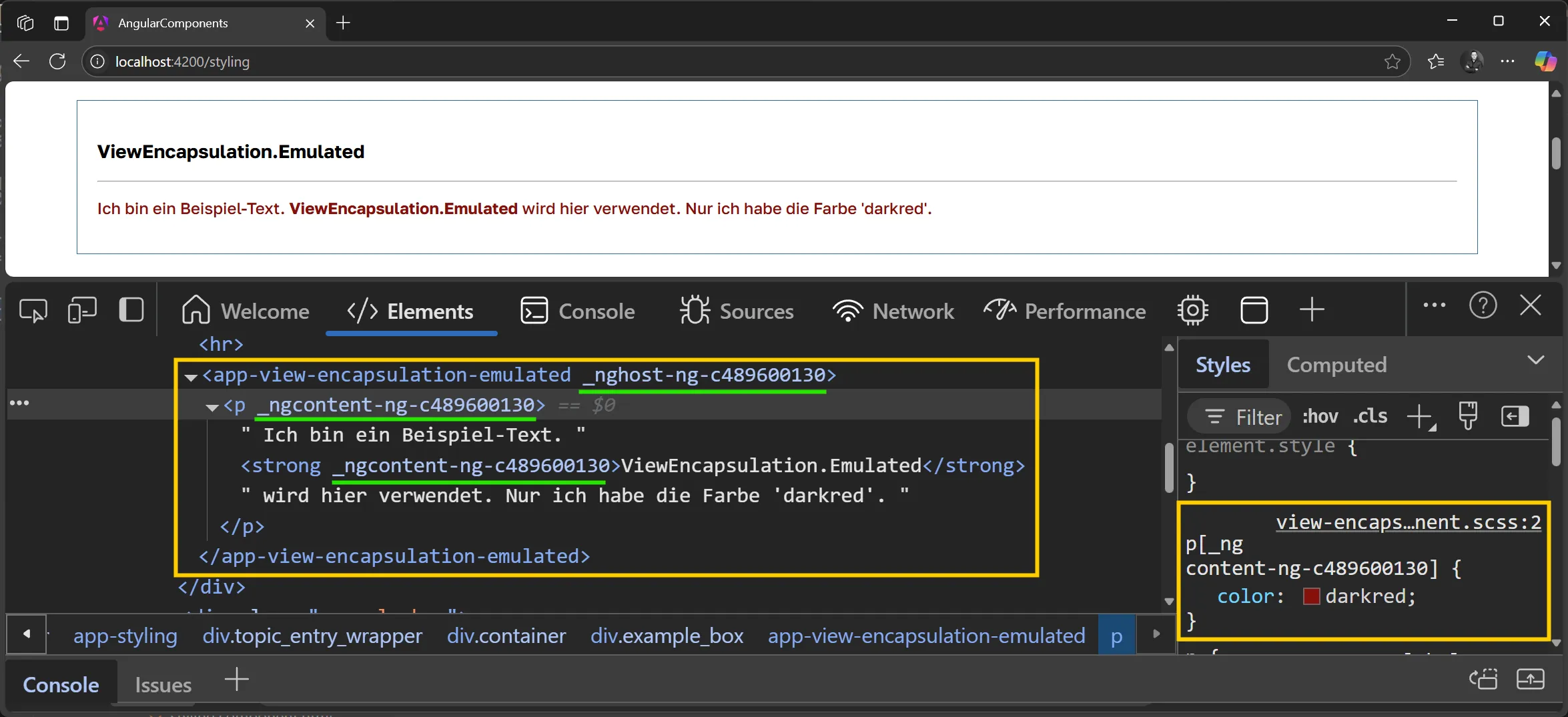Viewport: 1568px width, 717px height.
Task: Add a tool to the drawer
Action: tap(236, 680)
